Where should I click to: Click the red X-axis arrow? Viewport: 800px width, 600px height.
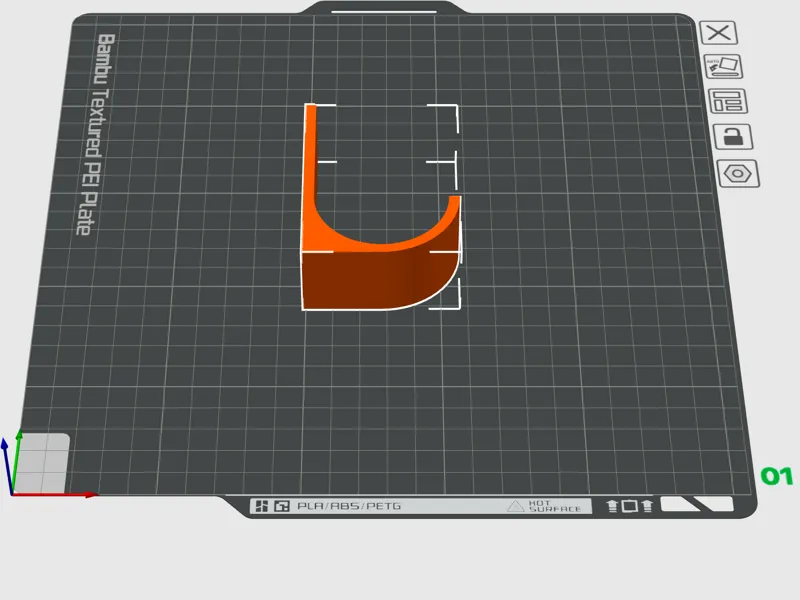54,494
